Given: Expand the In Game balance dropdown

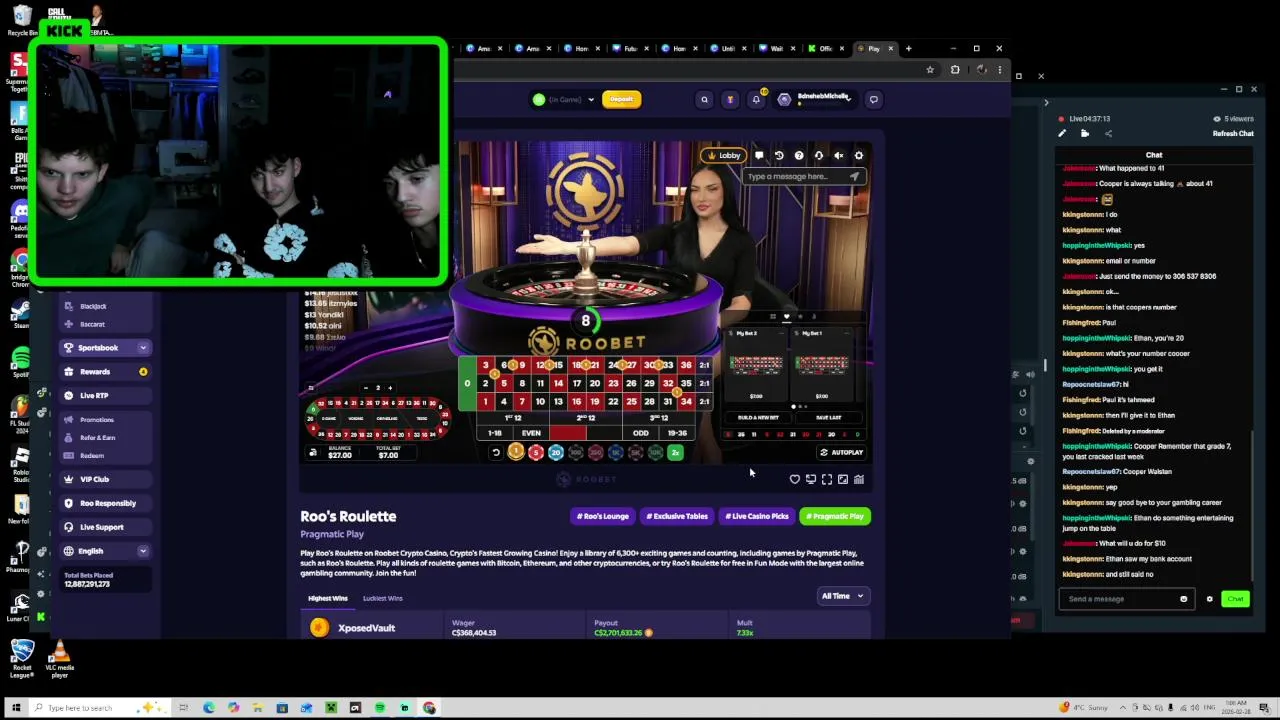Looking at the screenshot, I should pyautogui.click(x=563, y=99).
